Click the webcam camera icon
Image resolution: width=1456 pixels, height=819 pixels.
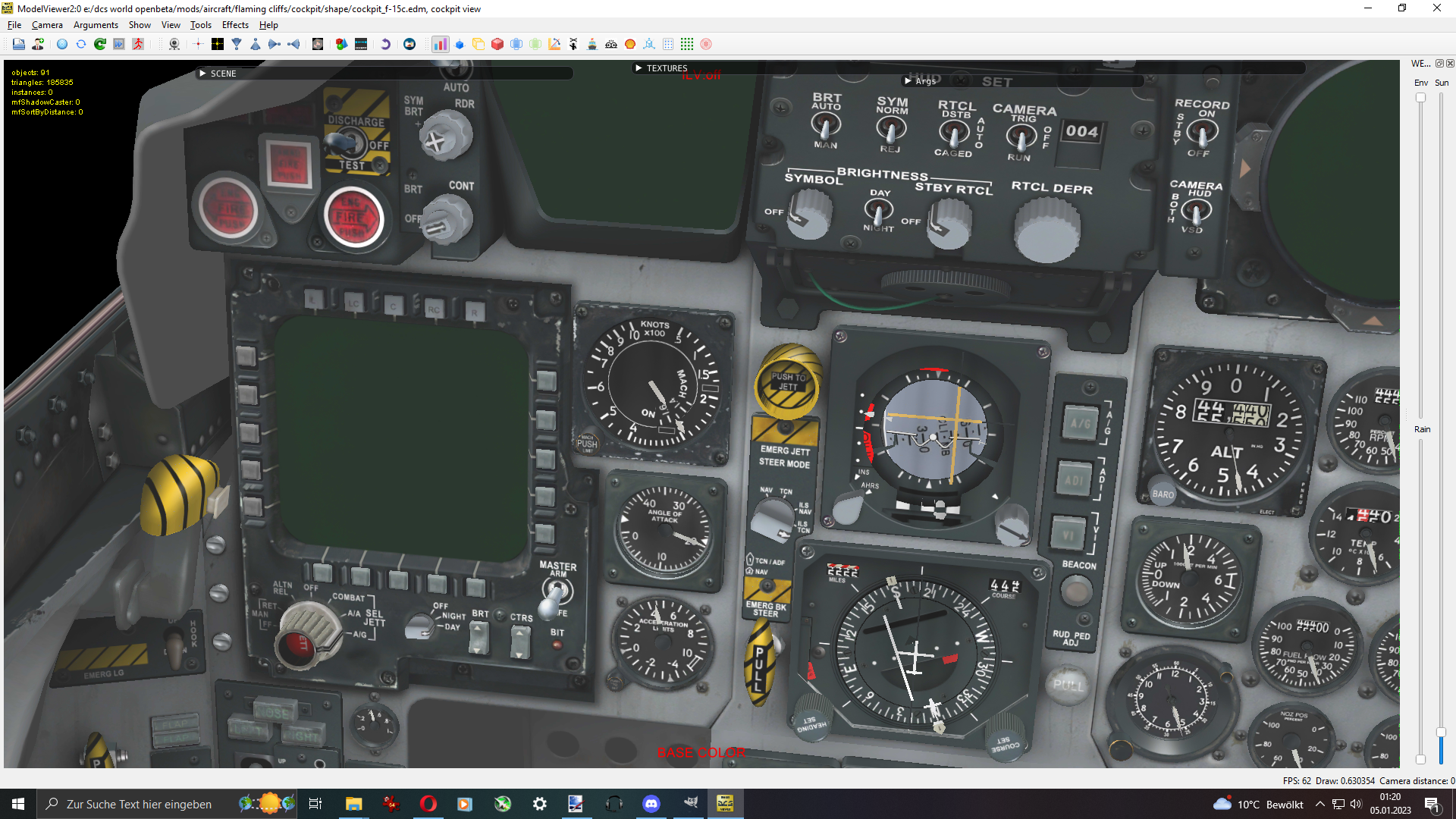(174, 44)
